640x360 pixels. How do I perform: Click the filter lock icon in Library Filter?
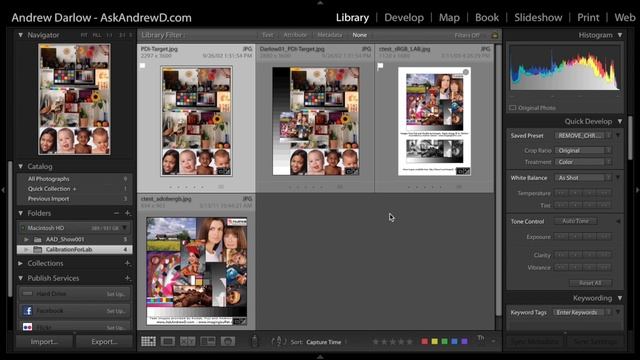[x=494, y=35]
